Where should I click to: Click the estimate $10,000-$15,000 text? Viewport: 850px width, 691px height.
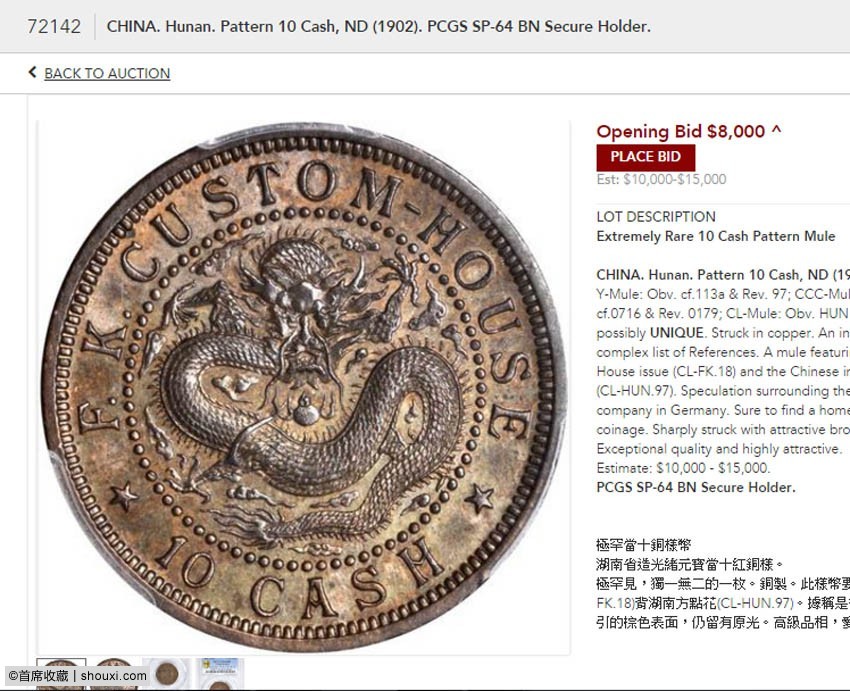pyautogui.click(x=661, y=179)
